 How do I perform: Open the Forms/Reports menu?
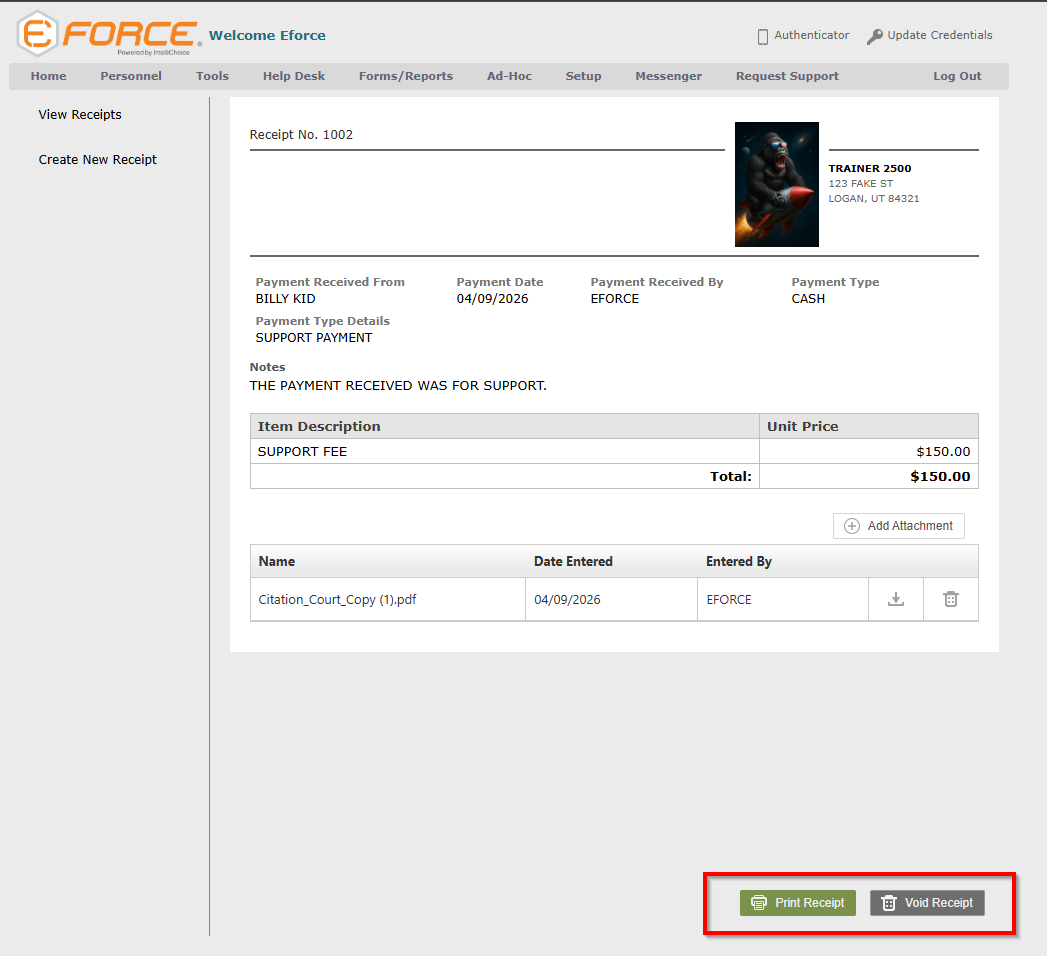[x=406, y=76]
